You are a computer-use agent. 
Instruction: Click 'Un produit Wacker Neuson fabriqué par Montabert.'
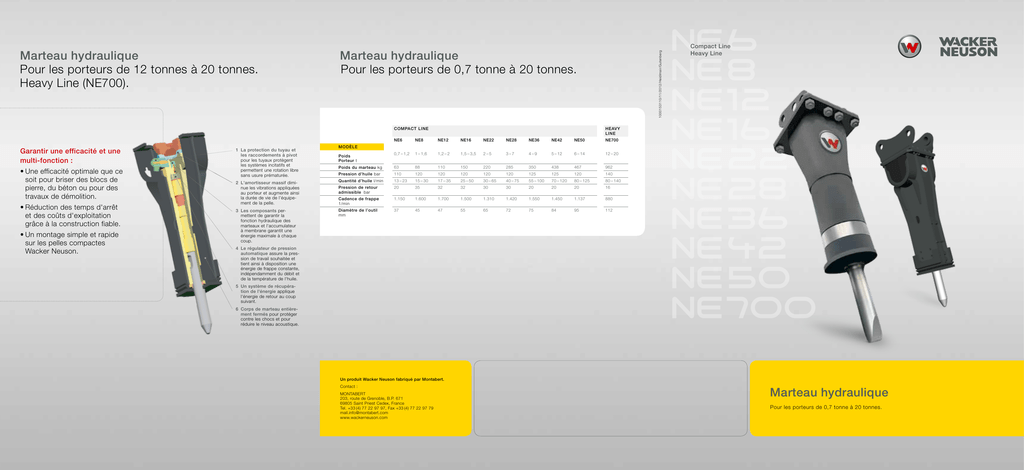point(392,379)
